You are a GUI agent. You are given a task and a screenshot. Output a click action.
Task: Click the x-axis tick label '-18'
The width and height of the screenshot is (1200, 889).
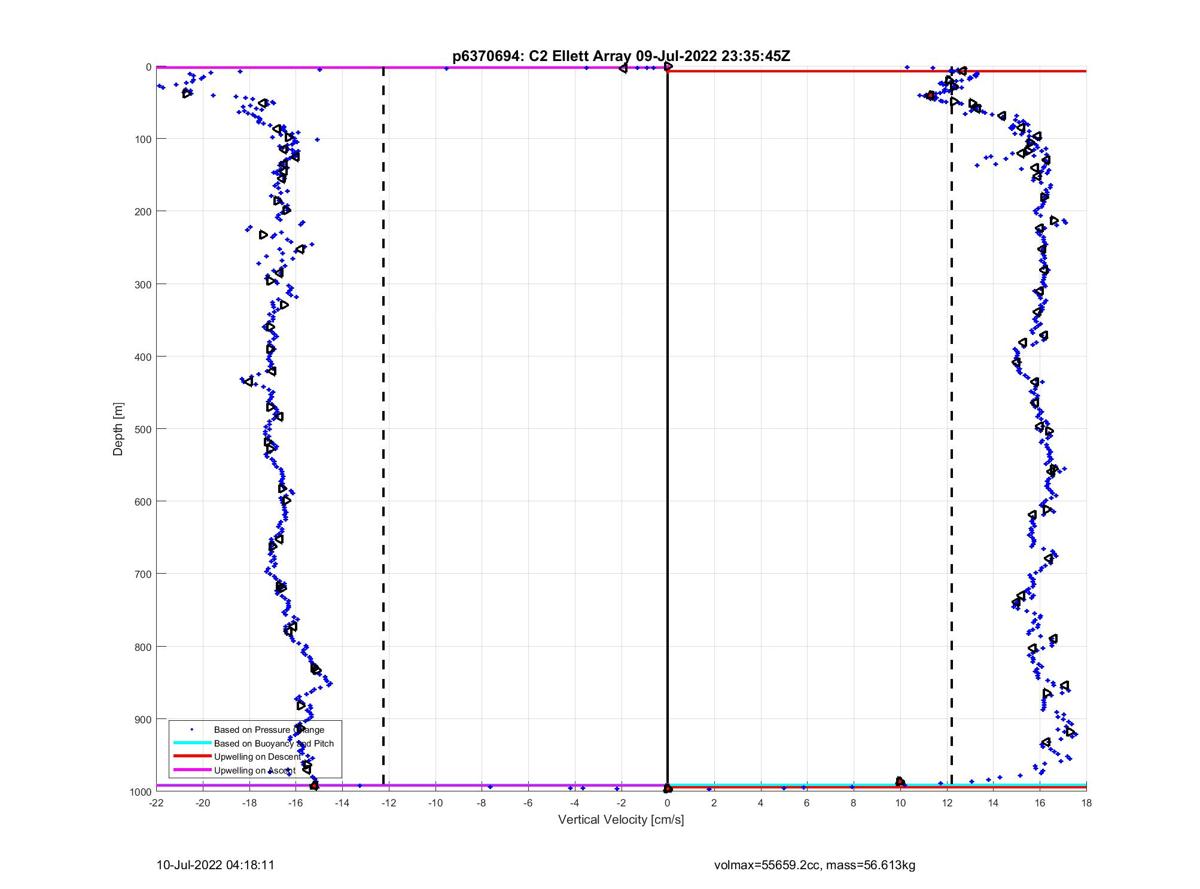tap(249, 802)
